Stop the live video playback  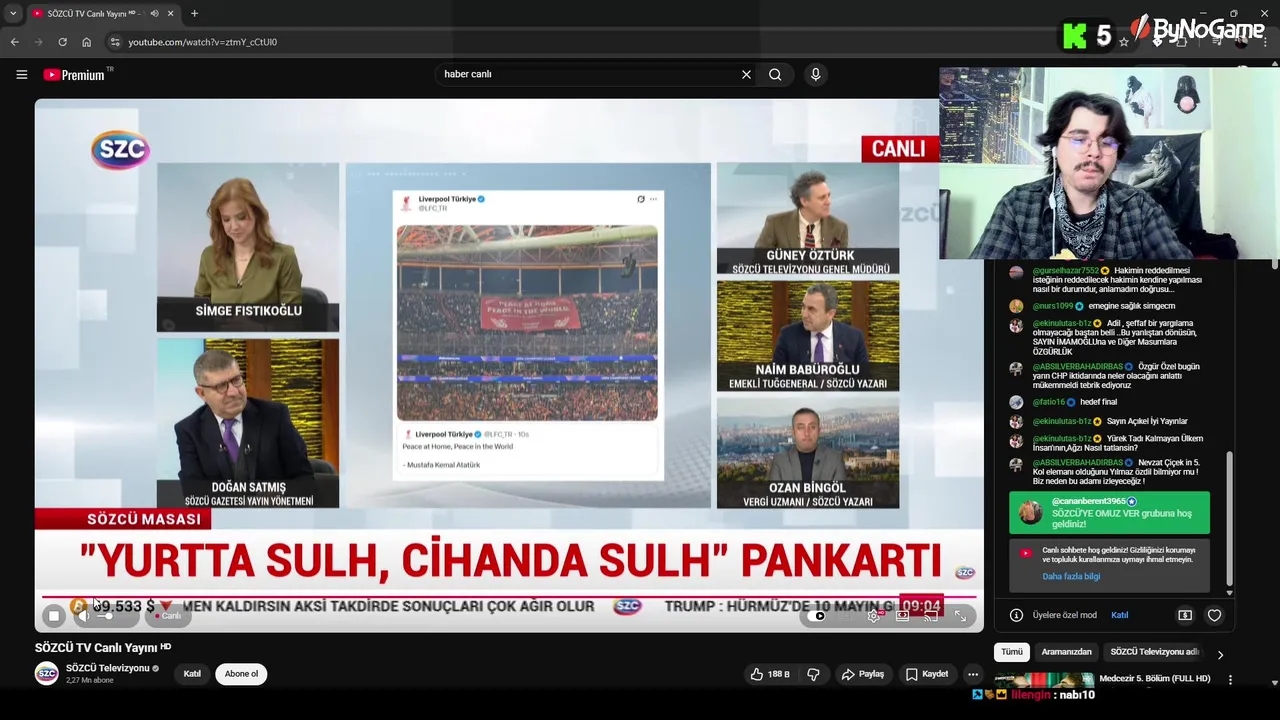click(54, 616)
